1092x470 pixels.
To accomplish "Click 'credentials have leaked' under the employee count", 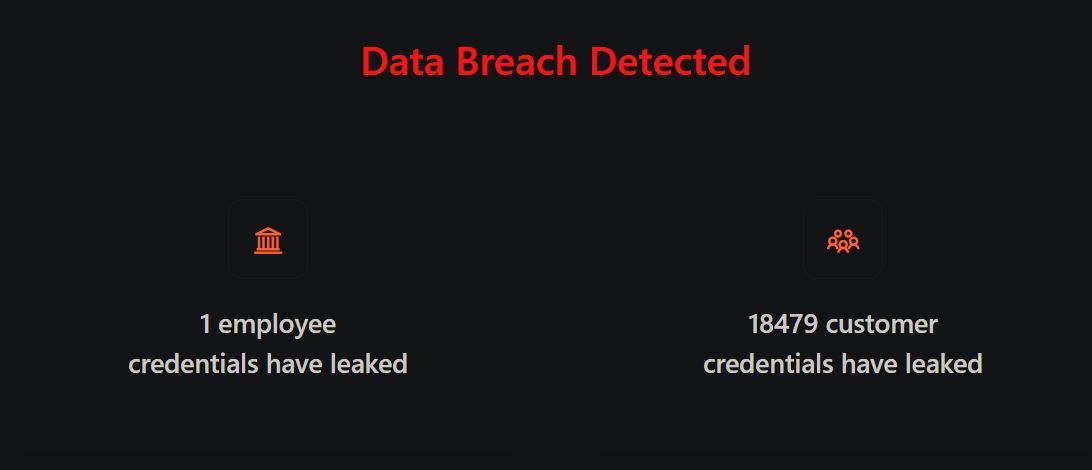I will (x=268, y=363).
